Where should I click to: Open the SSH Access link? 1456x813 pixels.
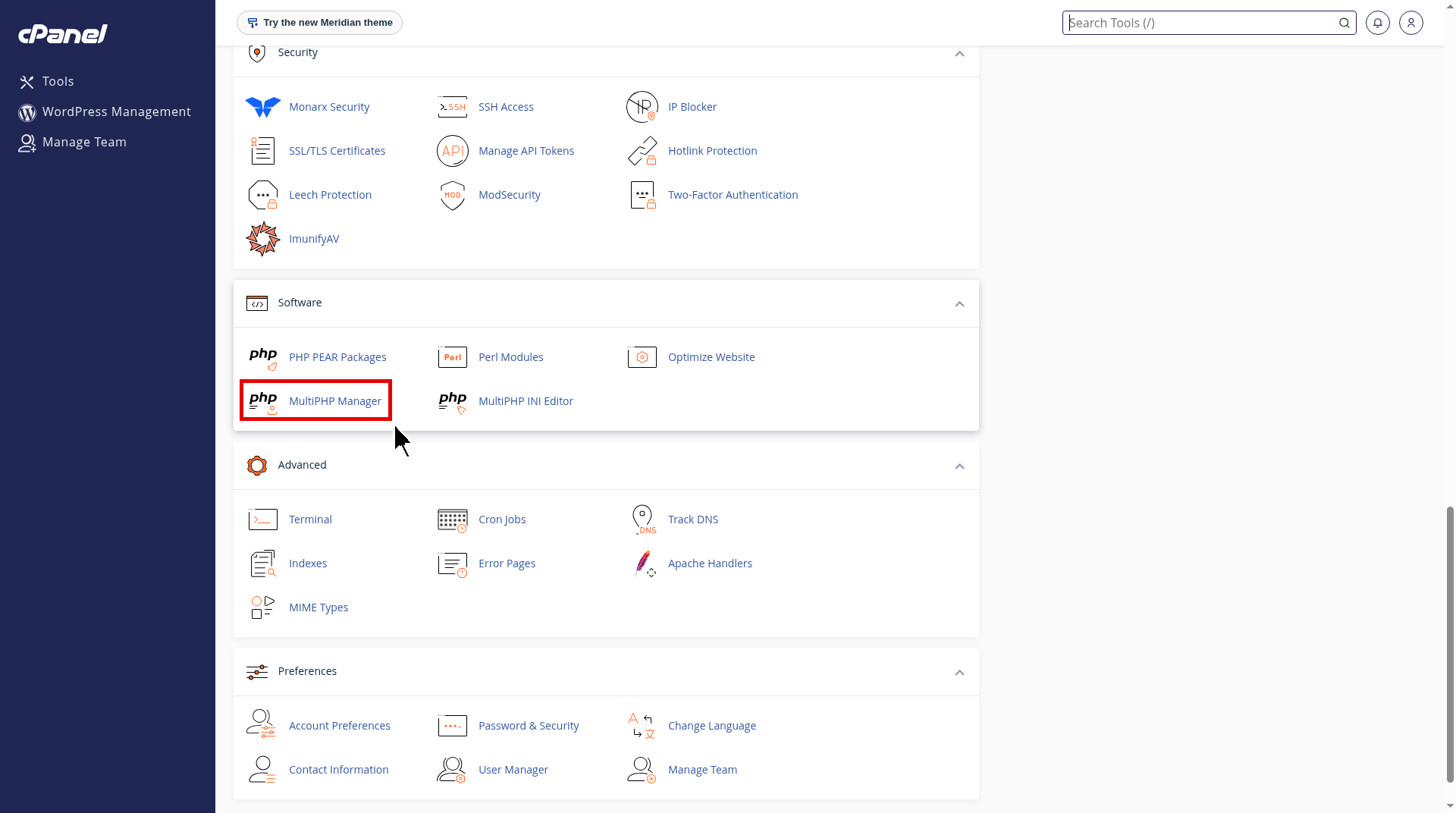pyautogui.click(x=506, y=107)
